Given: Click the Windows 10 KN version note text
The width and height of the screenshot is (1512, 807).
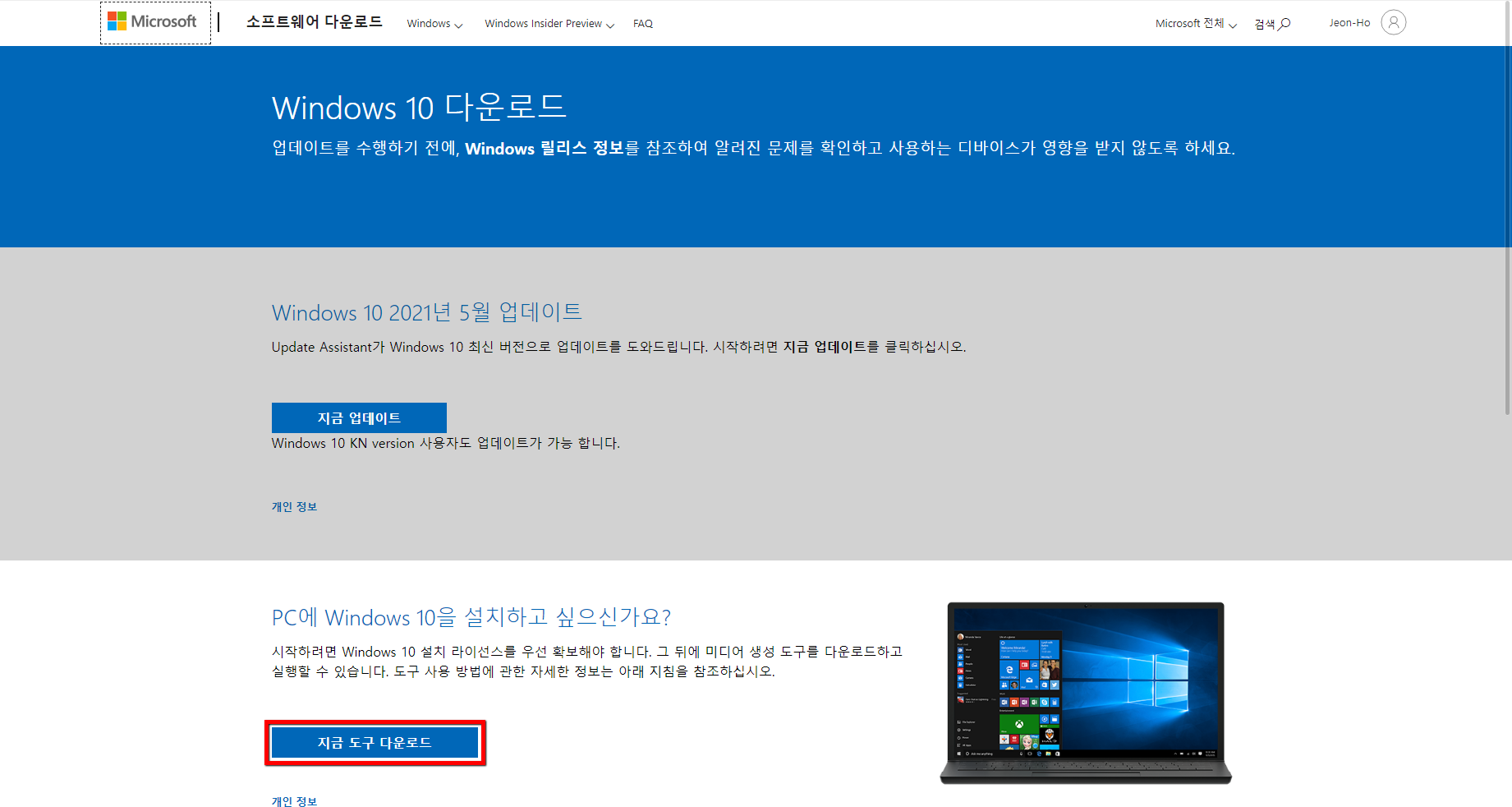Looking at the screenshot, I should click(x=446, y=444).
